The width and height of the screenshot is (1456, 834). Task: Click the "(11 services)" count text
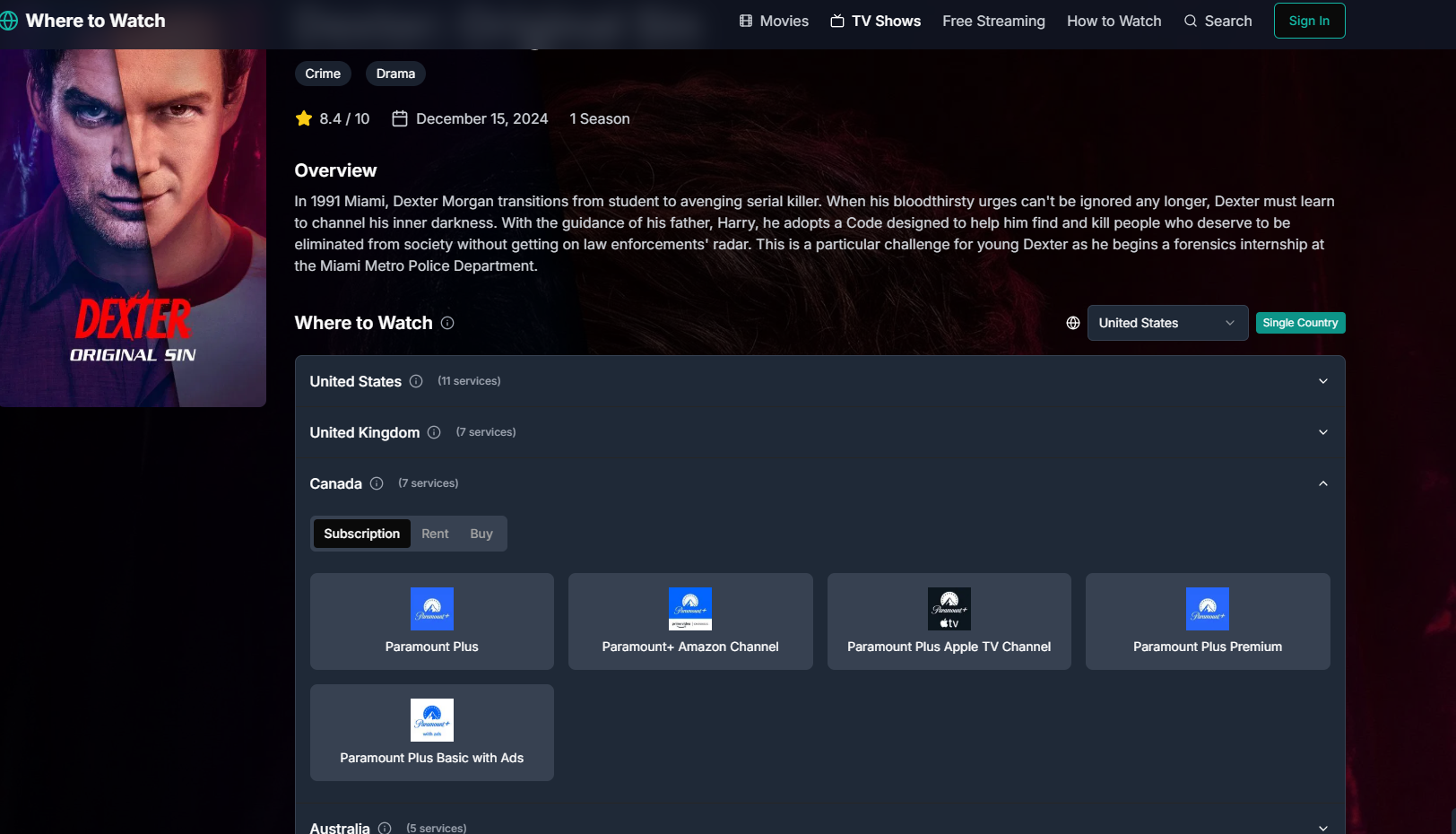469,381
